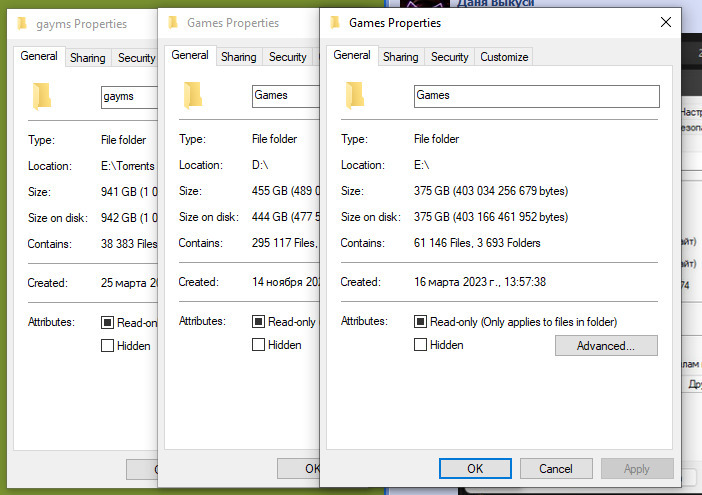The height and width of the screenshot is (495, 702).
Task: Click the 38 383 Files value in gayms Properties
Action: click(129, 244)
